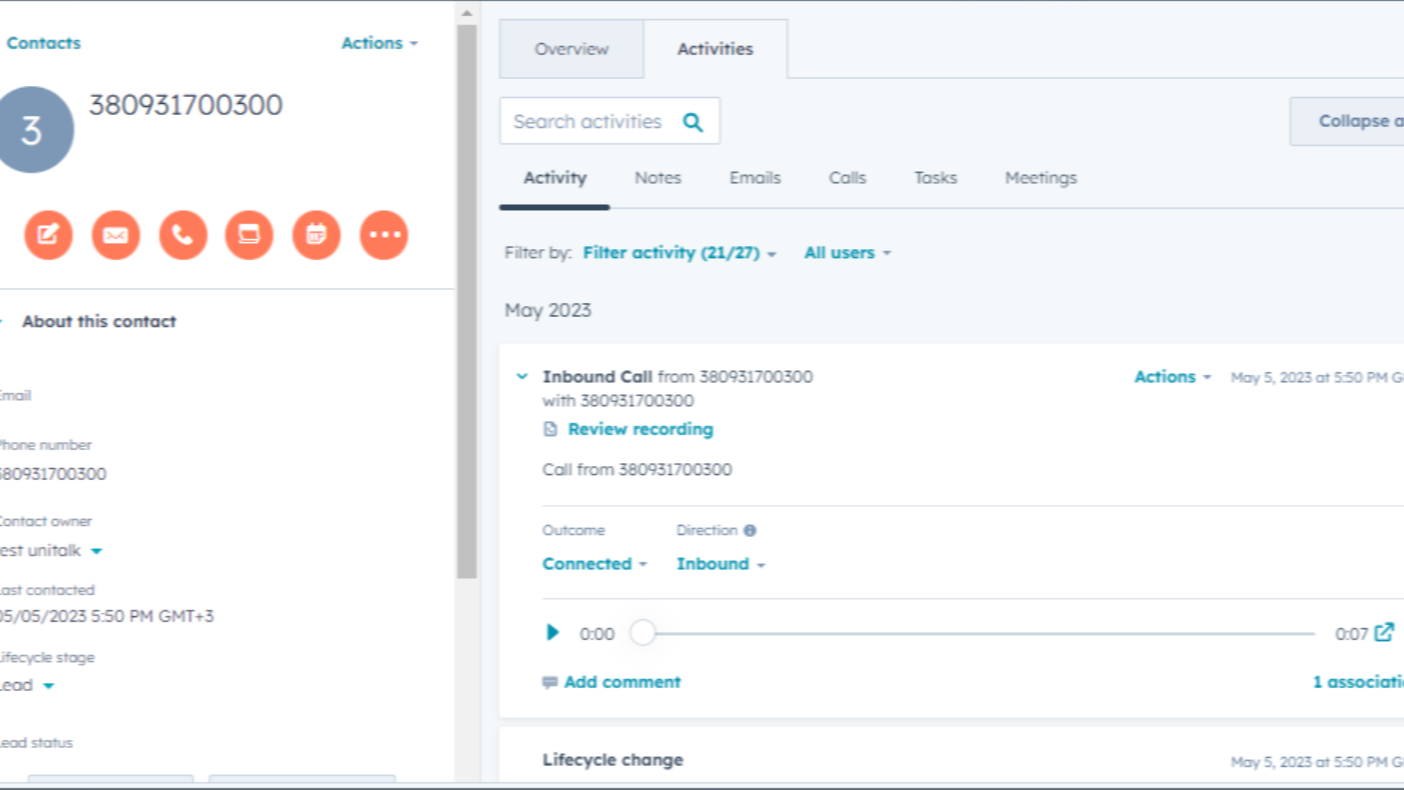Switch to the Overview tab

tap(571, 49)
